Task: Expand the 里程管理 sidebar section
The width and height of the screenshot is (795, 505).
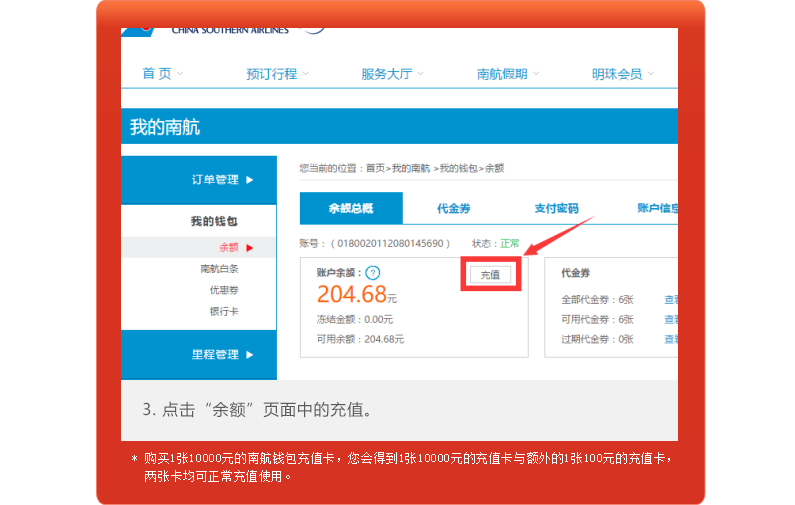Action: pyautogui.click(x=222, y=355)
